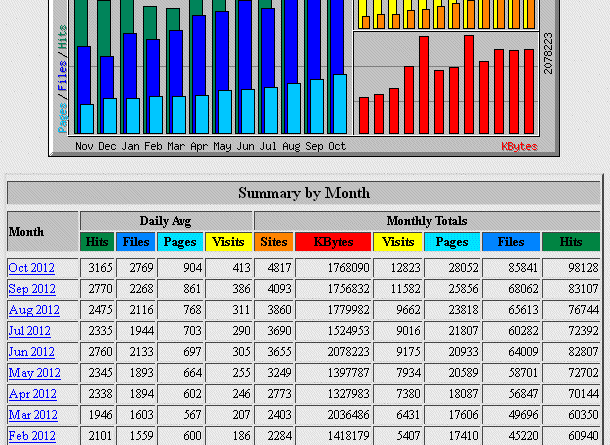Click the Oct label on the chart axis
610x445 pixels.
[x=337, y=146]
